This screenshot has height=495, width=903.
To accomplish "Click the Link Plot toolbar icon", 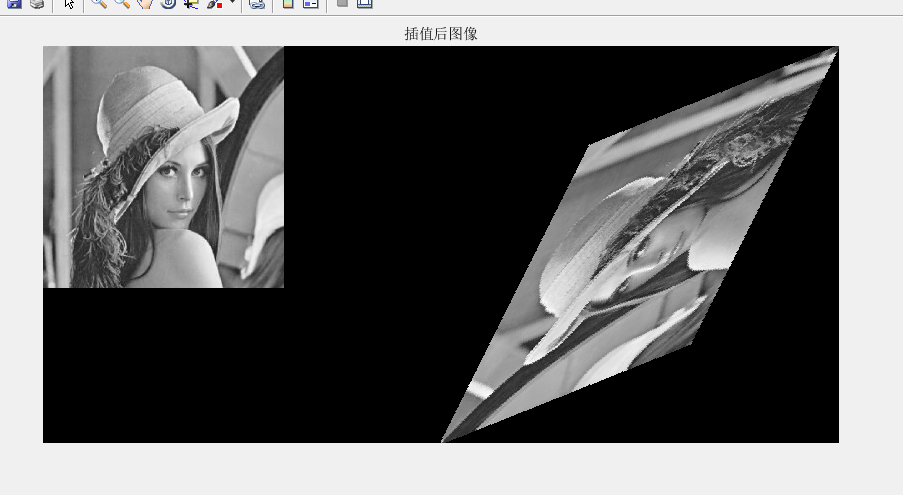I will [x=257, y=3].
